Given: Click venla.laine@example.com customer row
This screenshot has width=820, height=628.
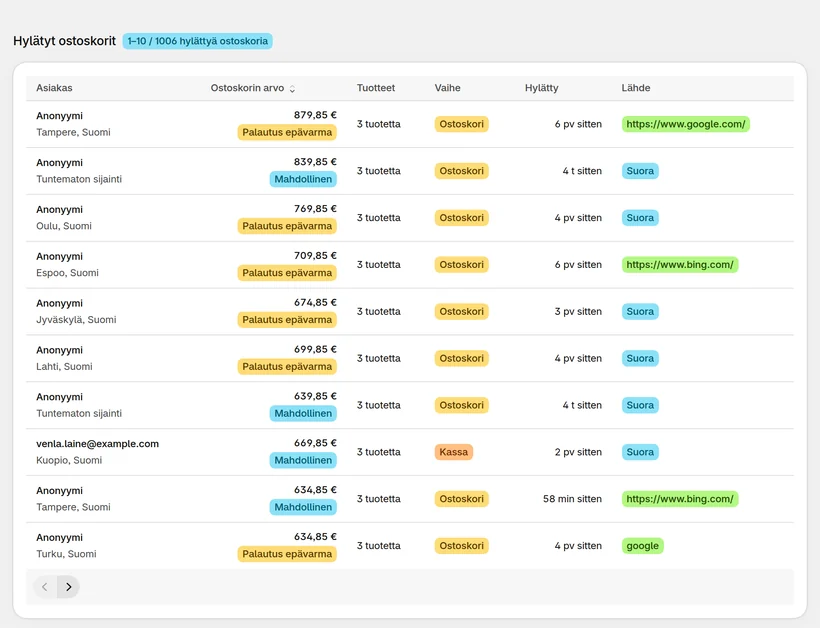Looking at the screenshot, I should pos(409,452).
